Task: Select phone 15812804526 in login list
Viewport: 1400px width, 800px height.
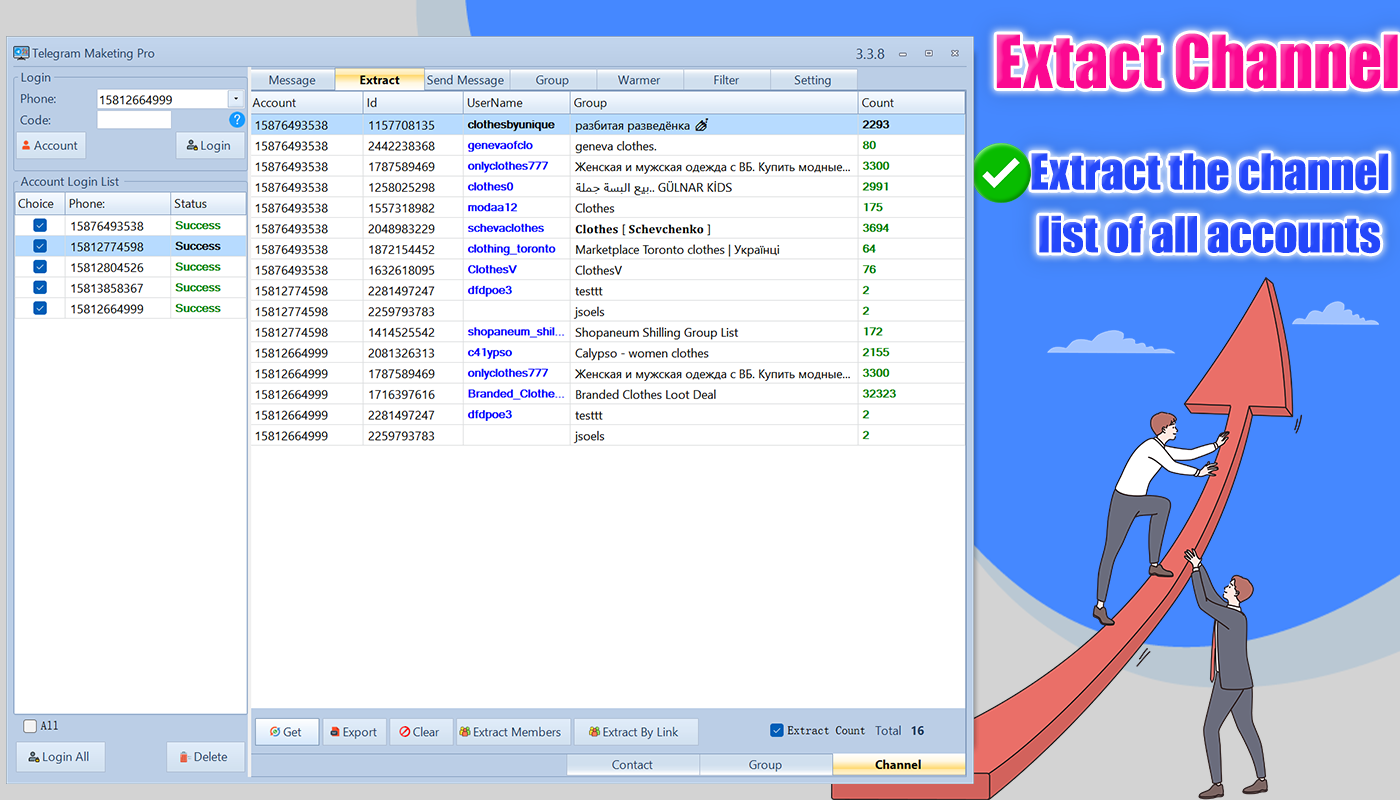Action: 107,267
